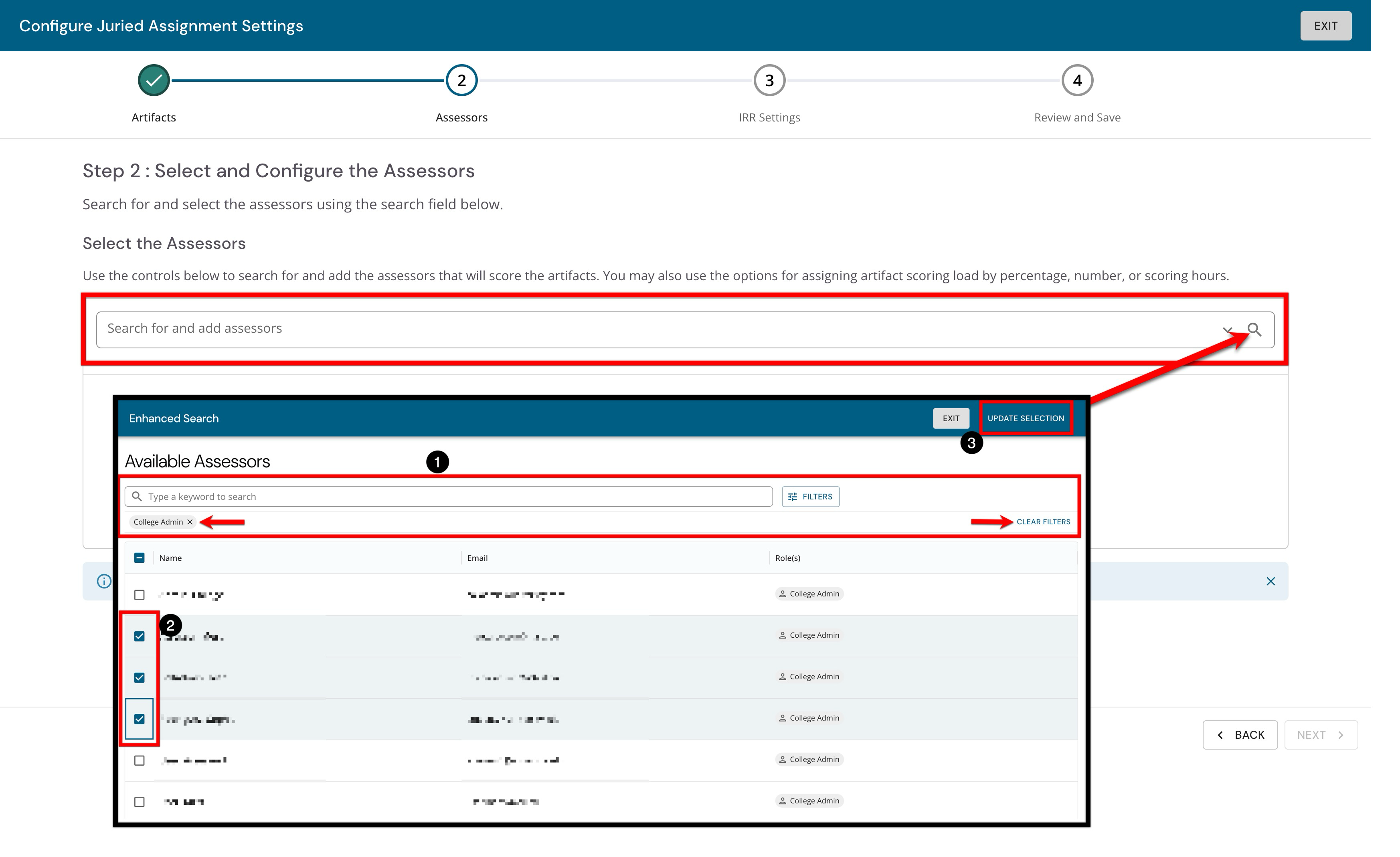The width and height of the screenshot is (1400, 857).
Task: Open the FILTERS button with sliders icon
Action: pyautogui.click(x=810, y=496)
